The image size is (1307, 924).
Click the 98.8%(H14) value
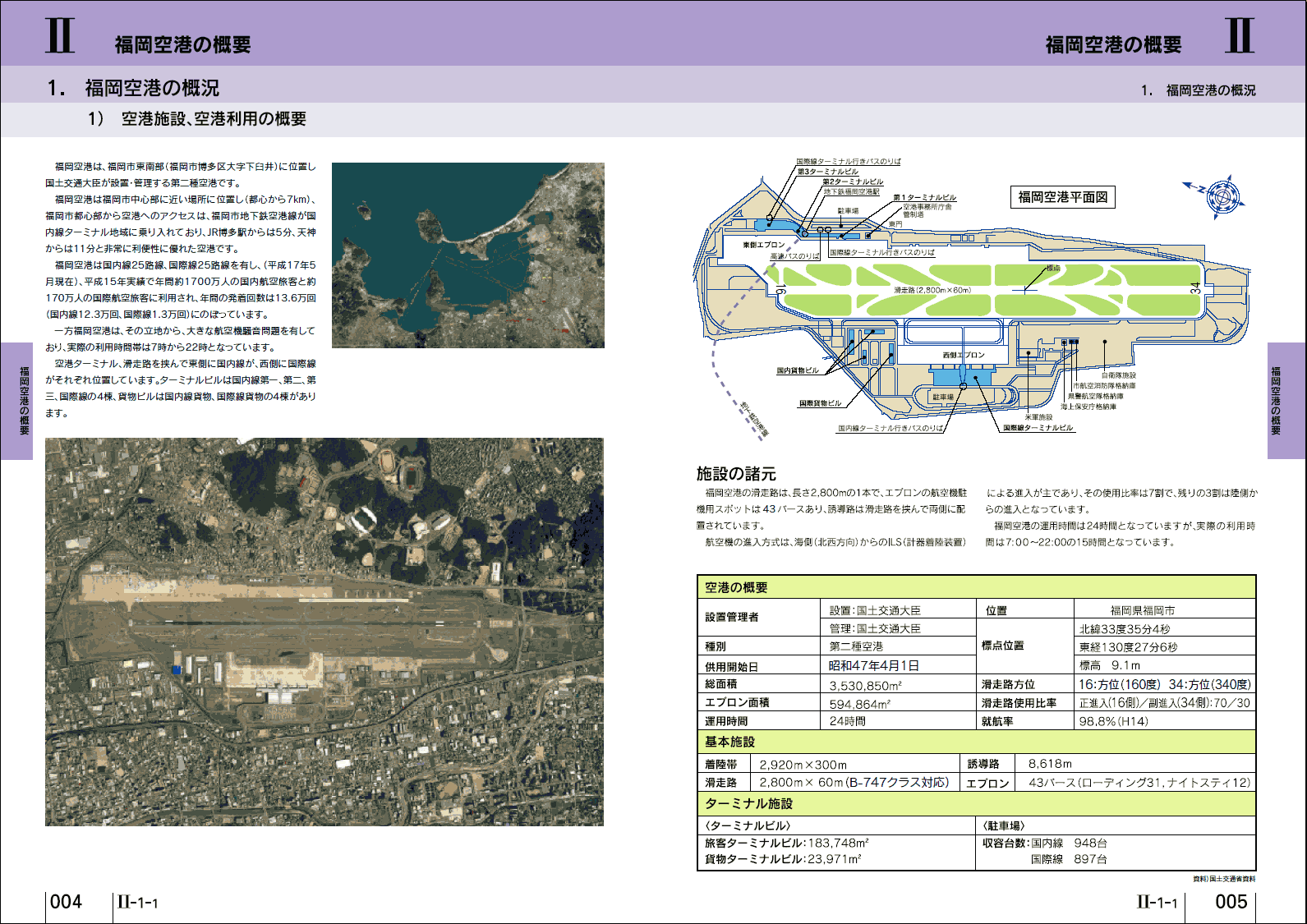(1113, 722)
